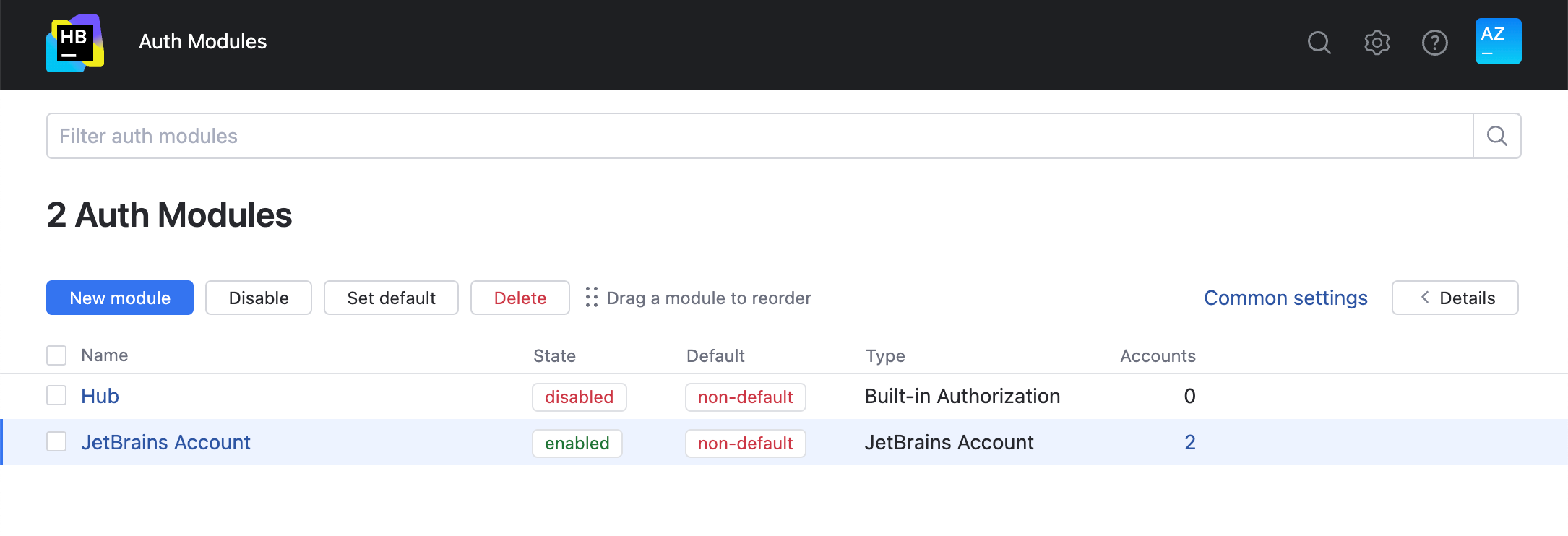
Task: Click the 2 Auth Modules heading
Action: pyautogui.click(x=169, y=215)
